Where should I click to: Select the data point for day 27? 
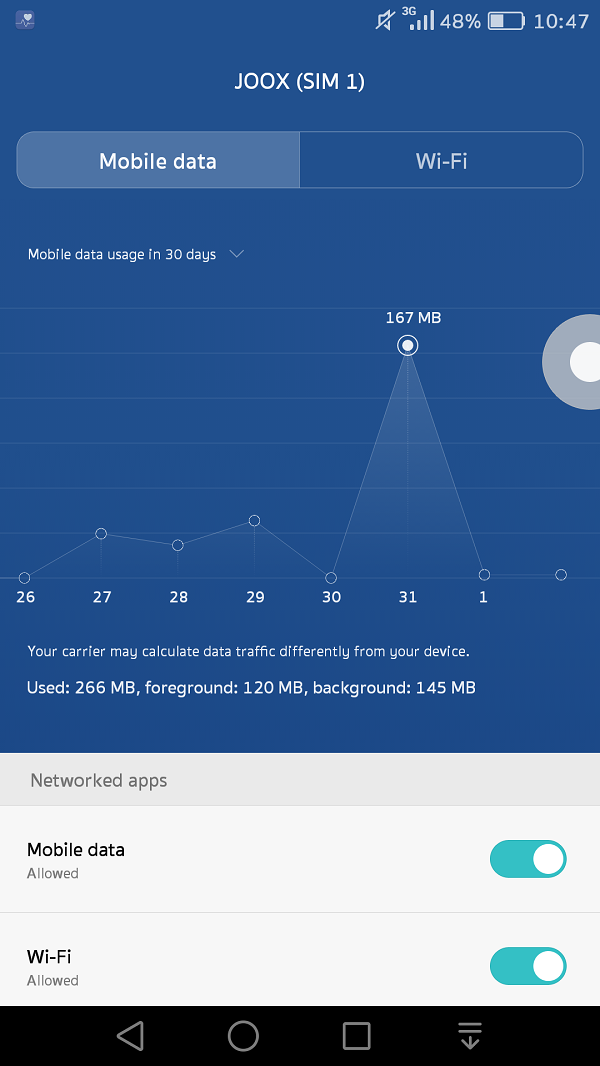101,534
